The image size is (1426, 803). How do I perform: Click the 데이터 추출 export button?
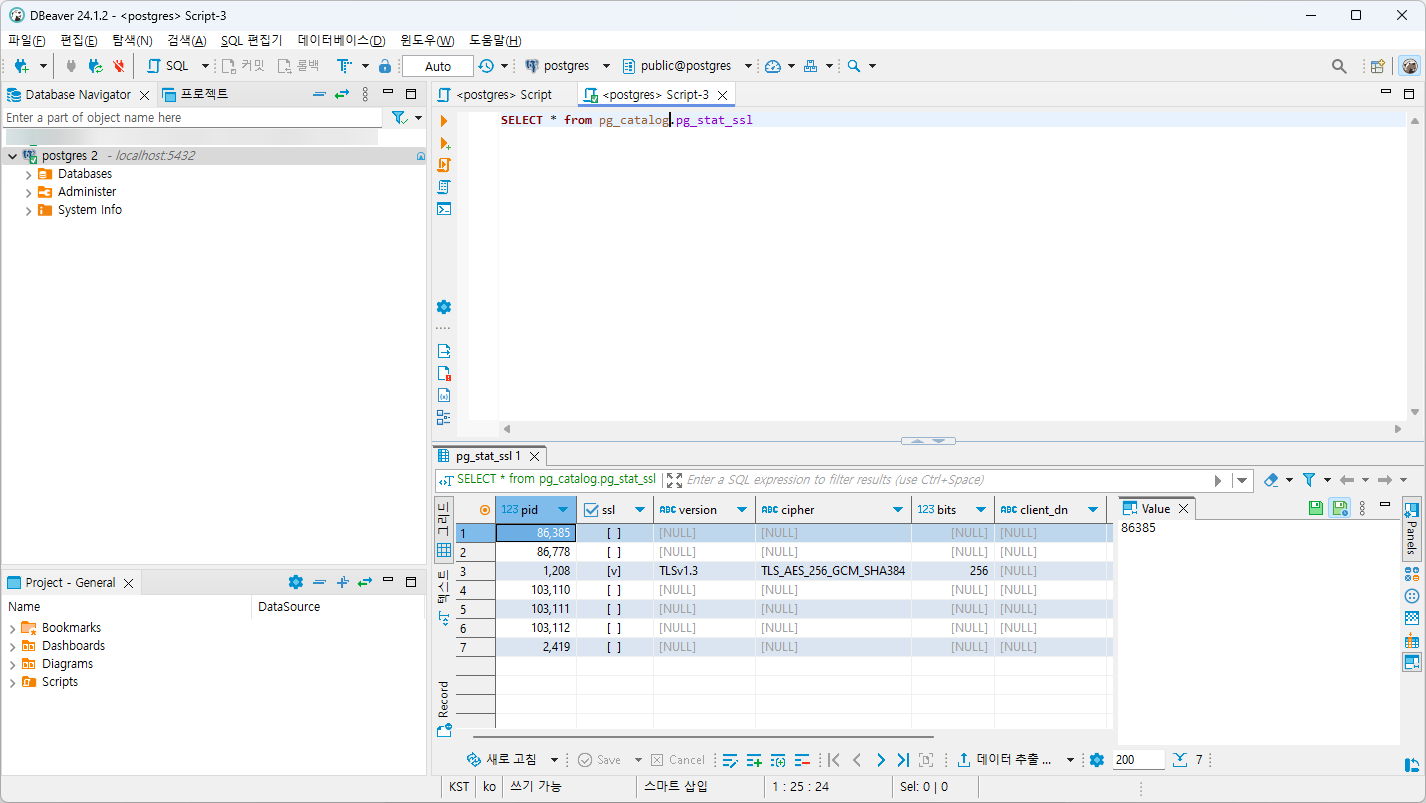(x=1006, y=760)
